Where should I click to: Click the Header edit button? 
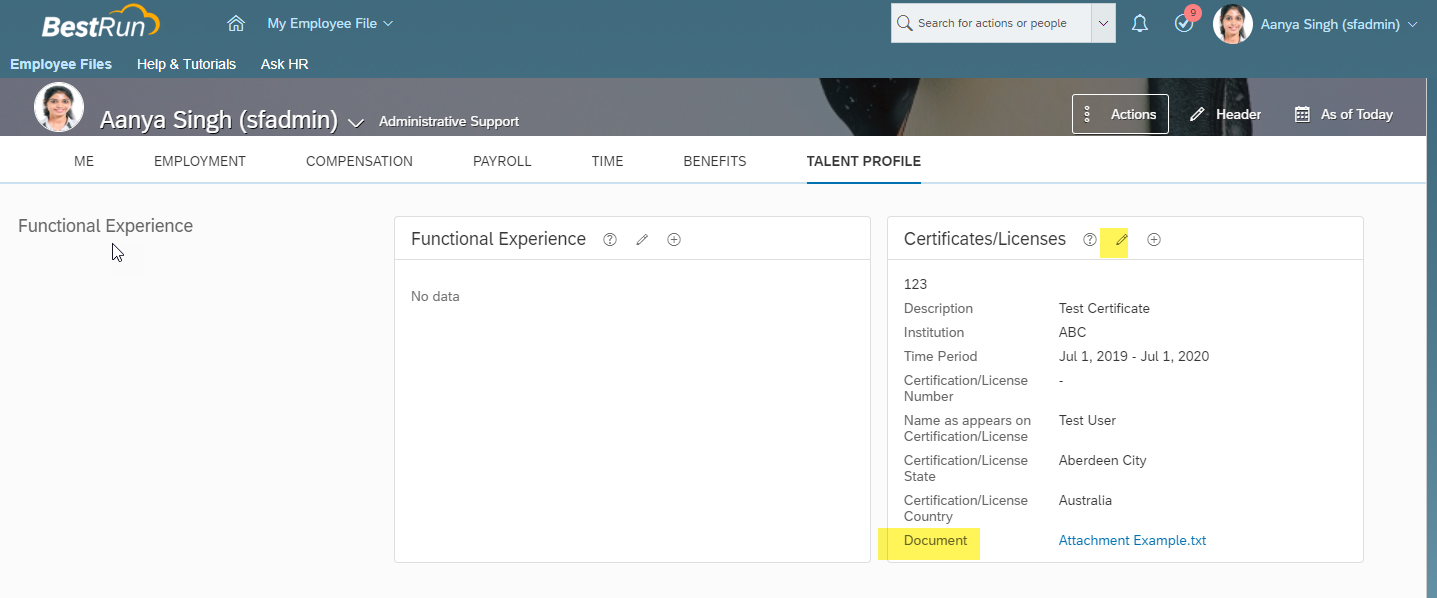(1225, 114)
